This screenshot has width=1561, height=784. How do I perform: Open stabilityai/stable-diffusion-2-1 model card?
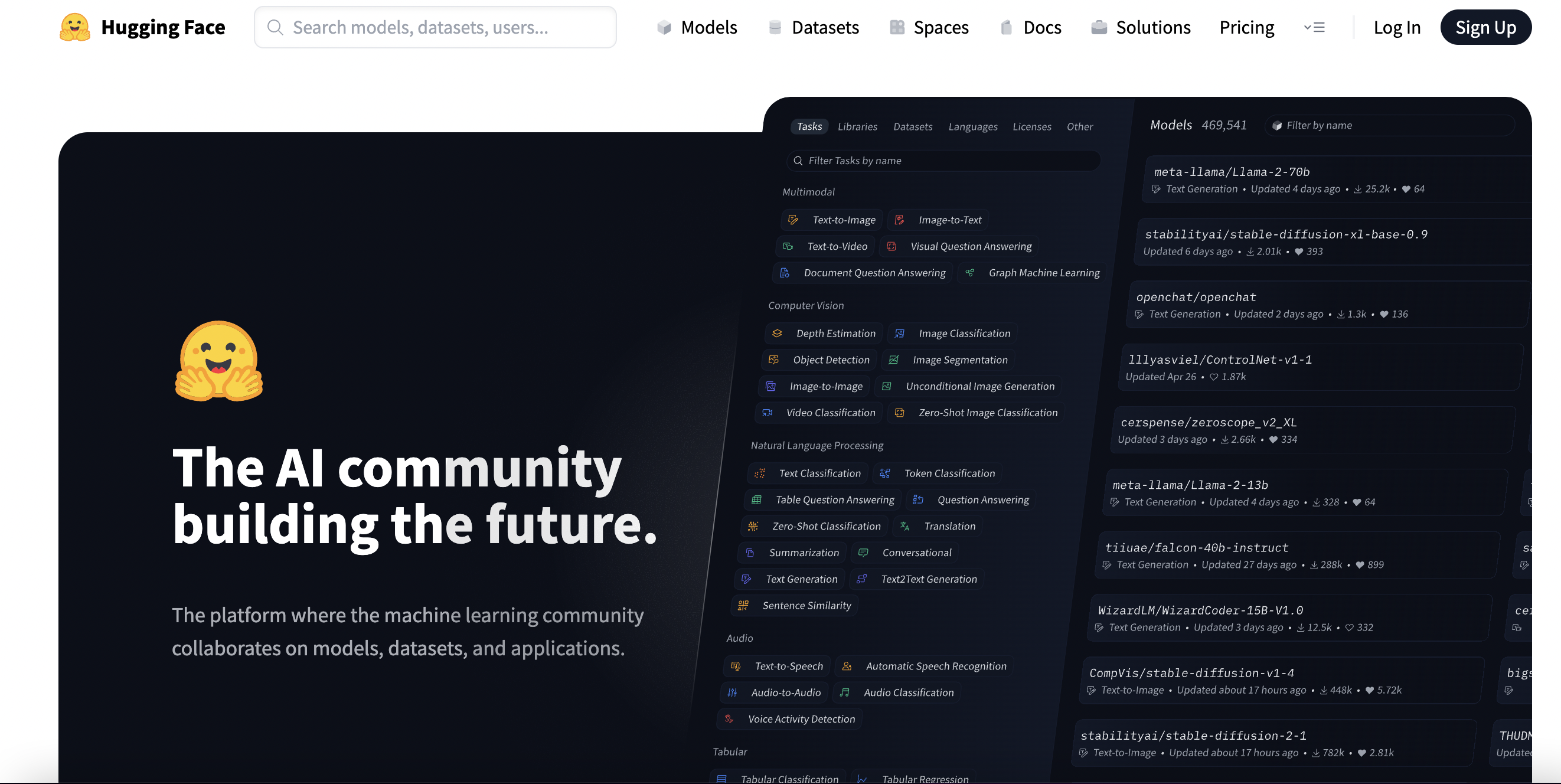pyautogui.click(x=1275, y=743)
